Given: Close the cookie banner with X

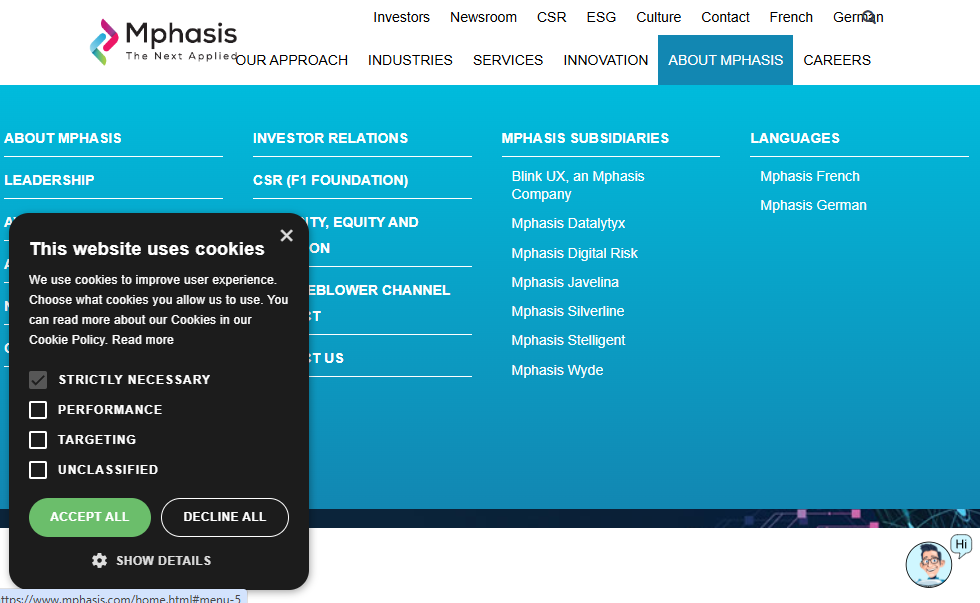Looking at the screenshot, I should (x=286, y=236).
